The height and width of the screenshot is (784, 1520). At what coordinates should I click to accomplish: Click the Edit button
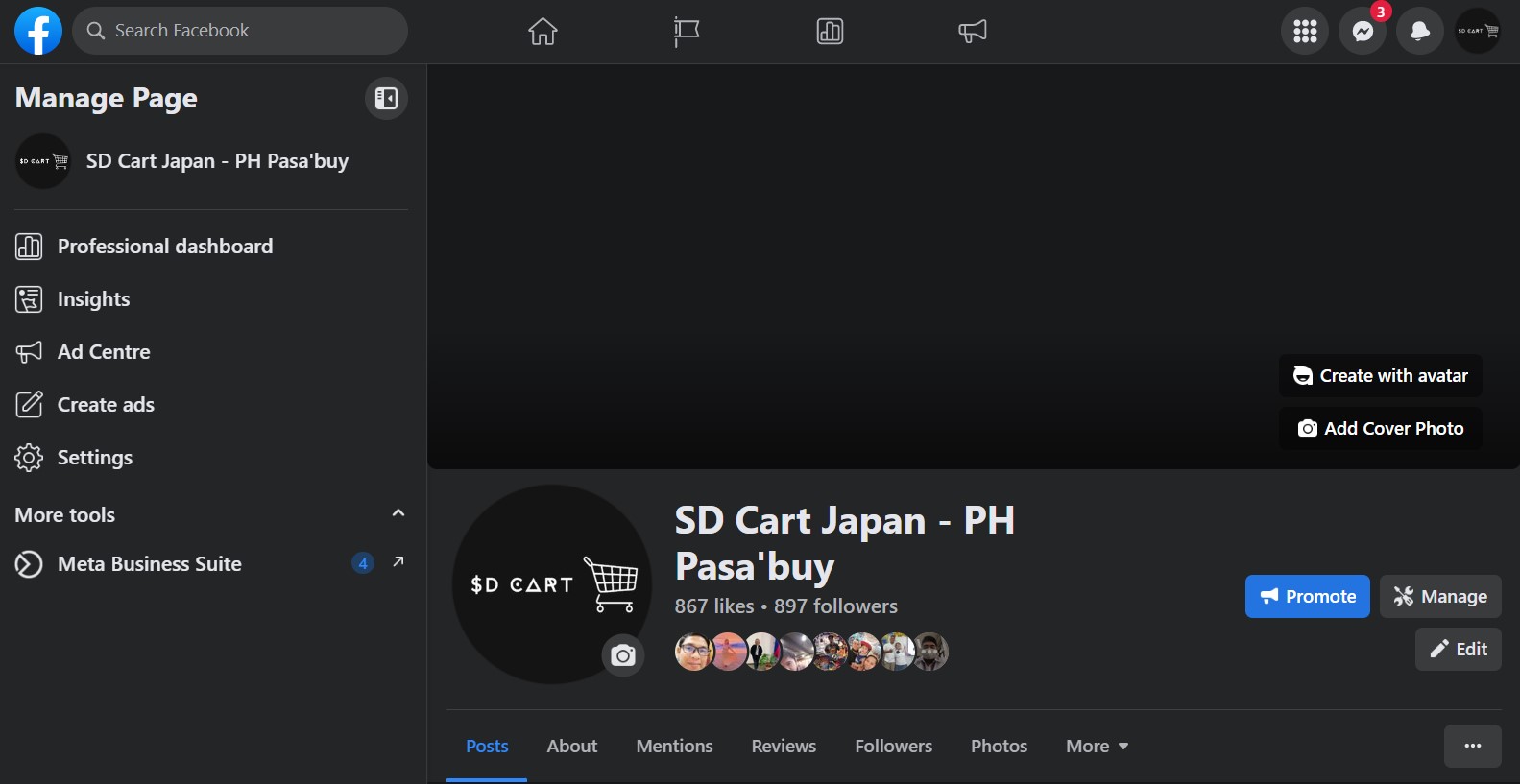(1459, 650)
